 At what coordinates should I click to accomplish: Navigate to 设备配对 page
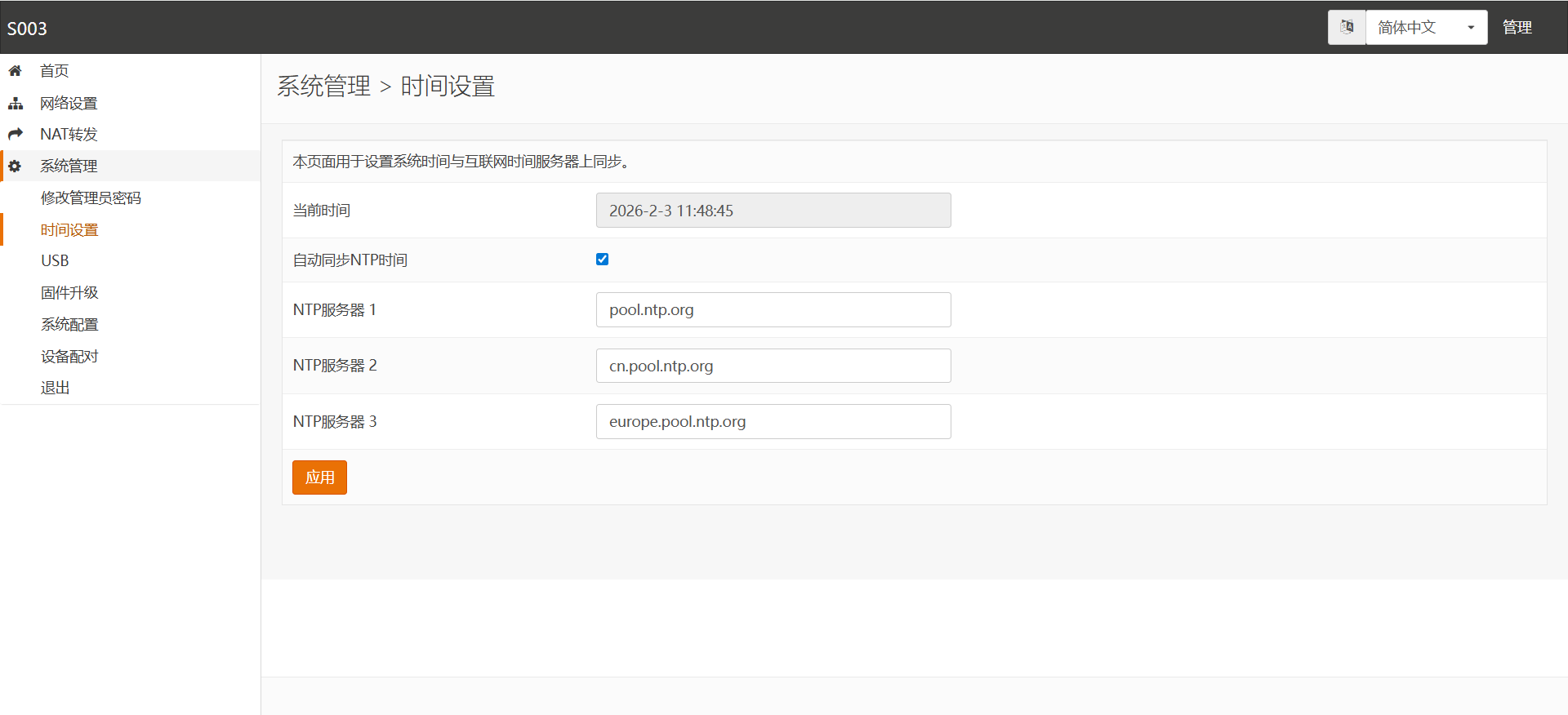click(x=69, y=356)
